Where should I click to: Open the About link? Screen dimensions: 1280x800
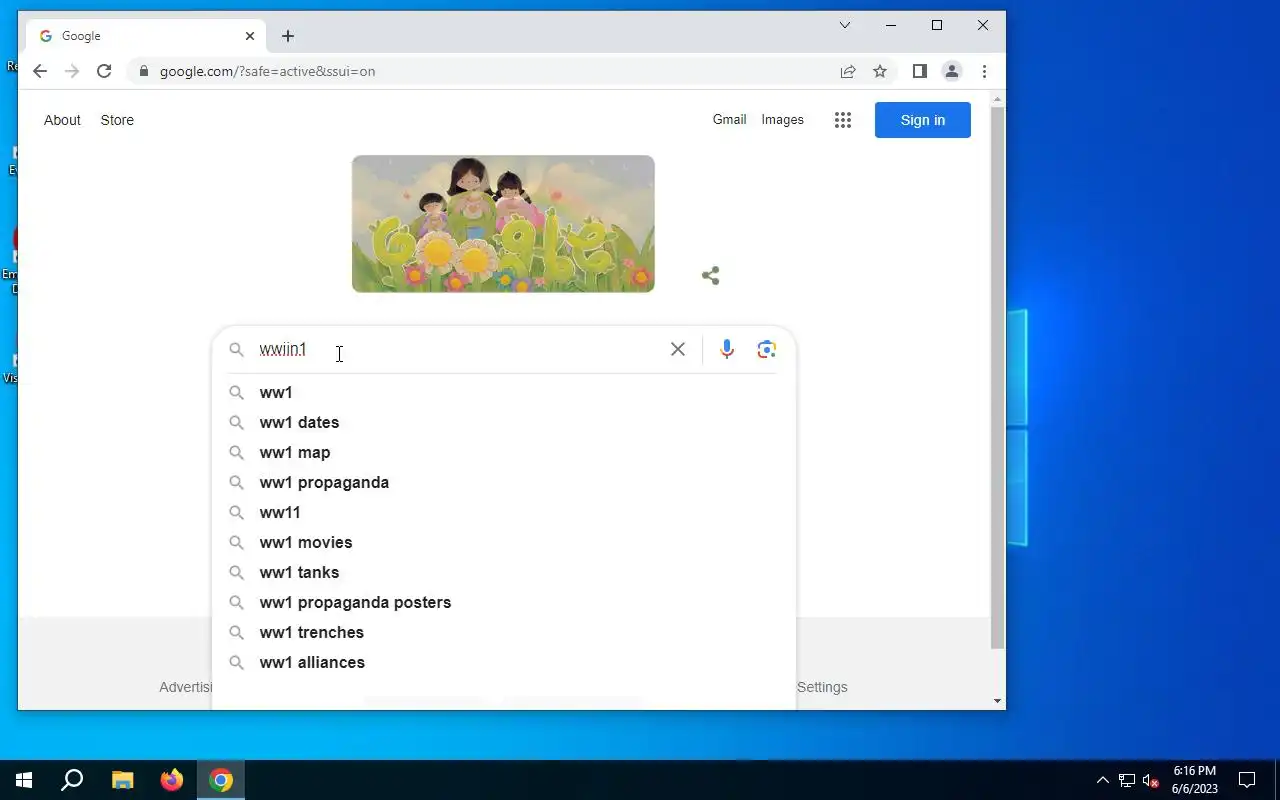point(62,120)
